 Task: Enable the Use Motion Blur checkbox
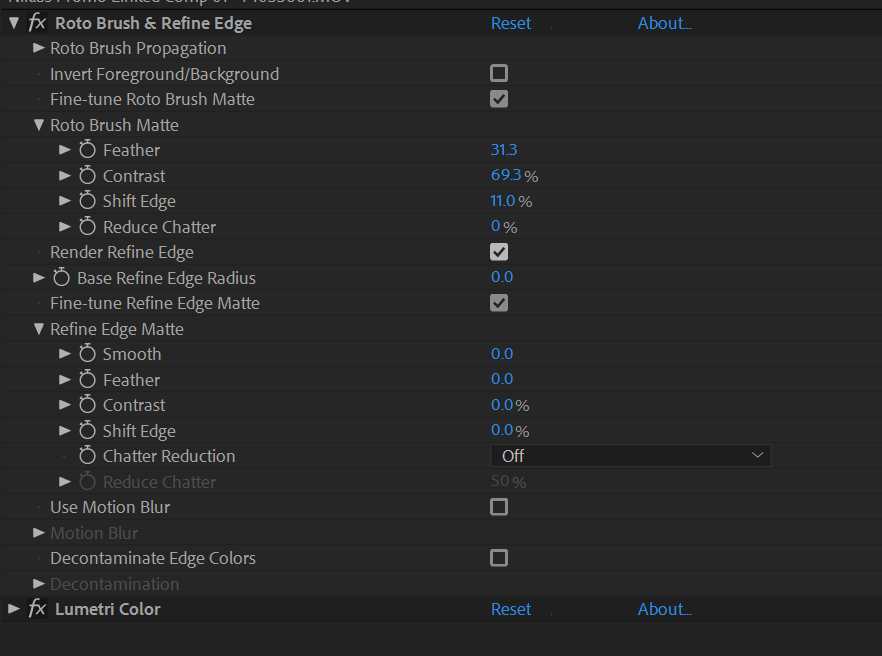click(499, 507)
